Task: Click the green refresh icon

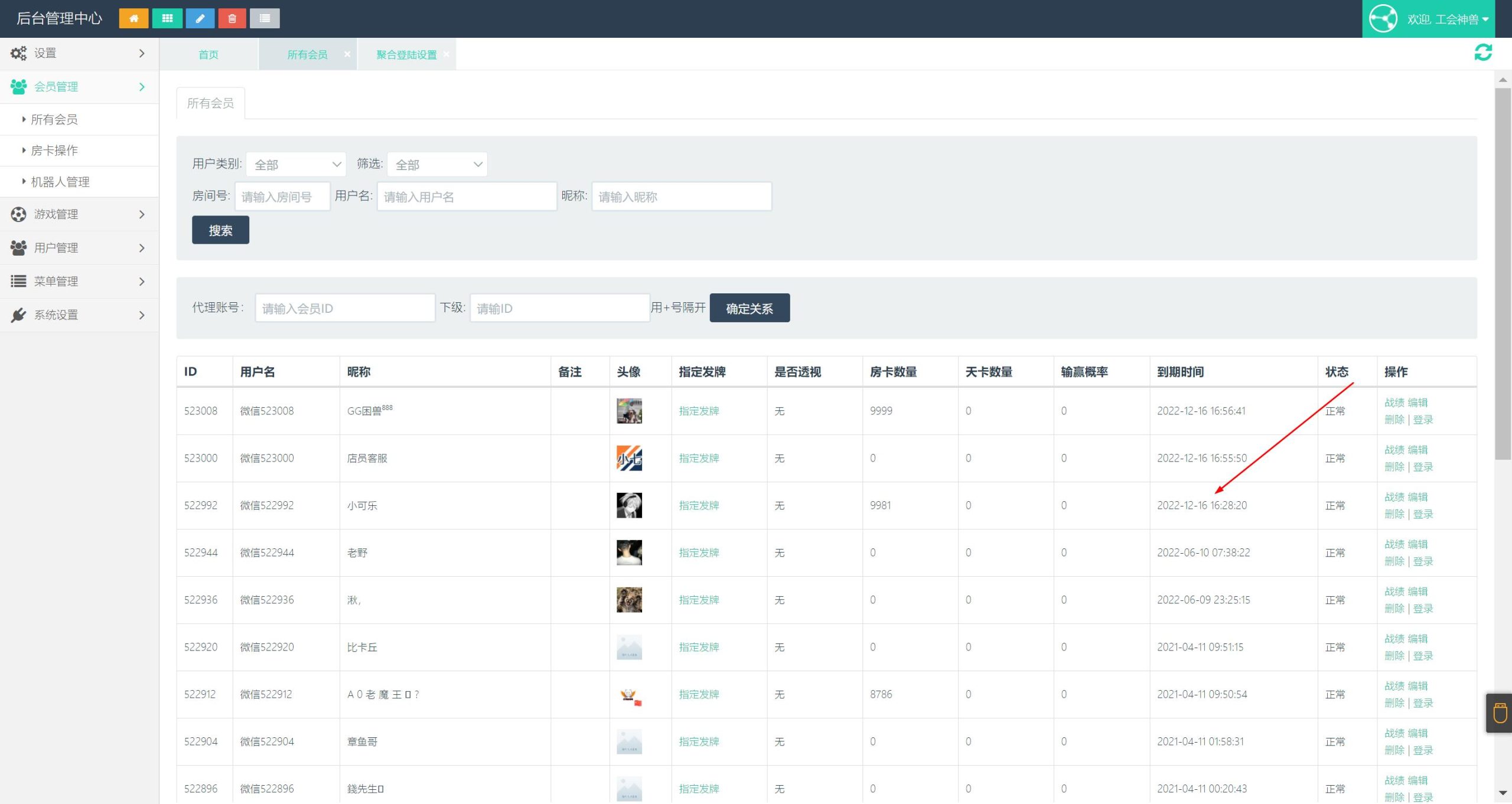Action: coord(1483,53)
